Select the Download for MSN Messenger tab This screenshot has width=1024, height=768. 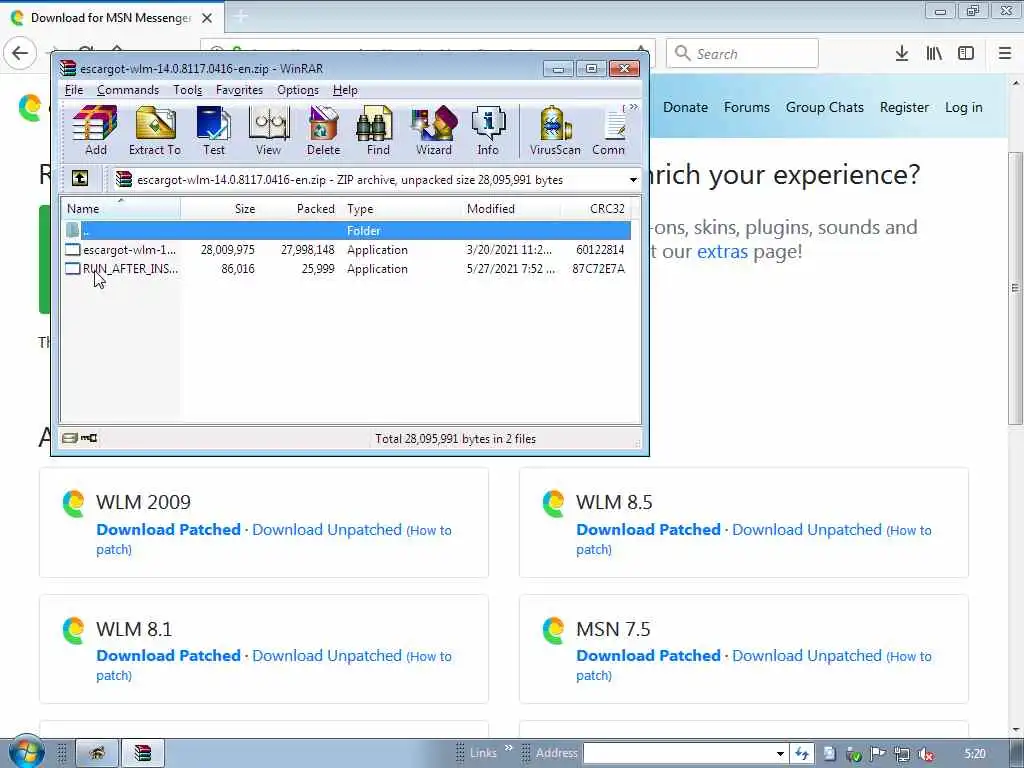[x=112, y=18]
